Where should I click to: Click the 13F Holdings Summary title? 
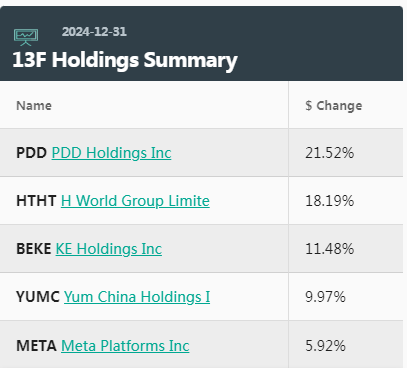(125, 60)
